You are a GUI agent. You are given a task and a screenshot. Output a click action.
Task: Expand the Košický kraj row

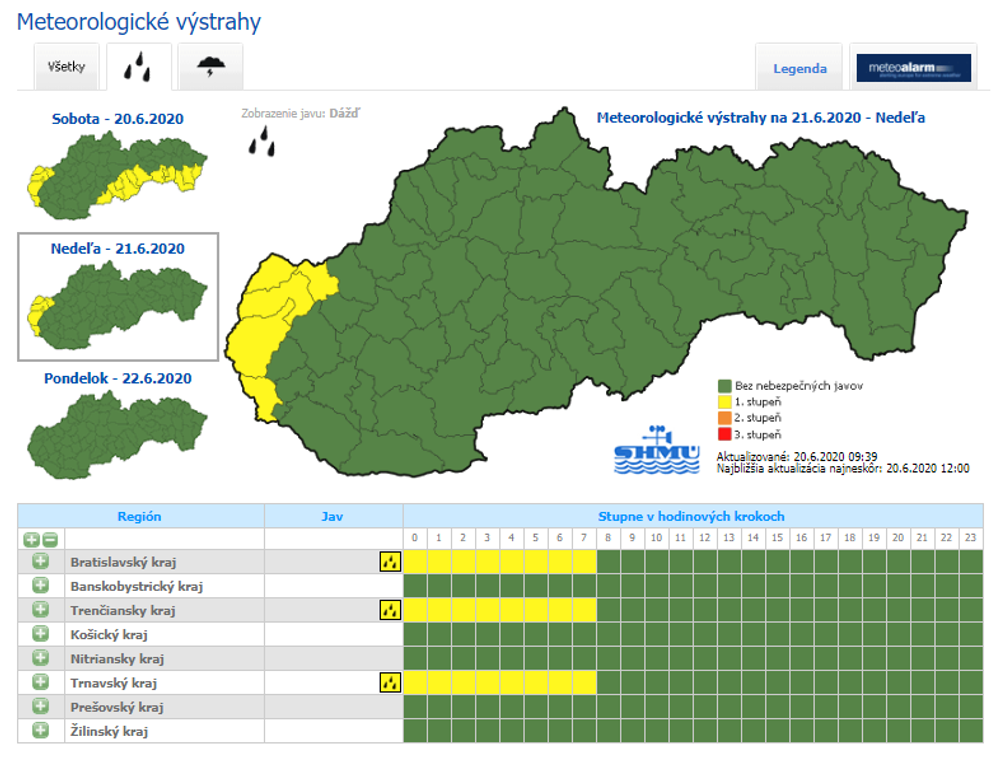(x=40, y=634)
